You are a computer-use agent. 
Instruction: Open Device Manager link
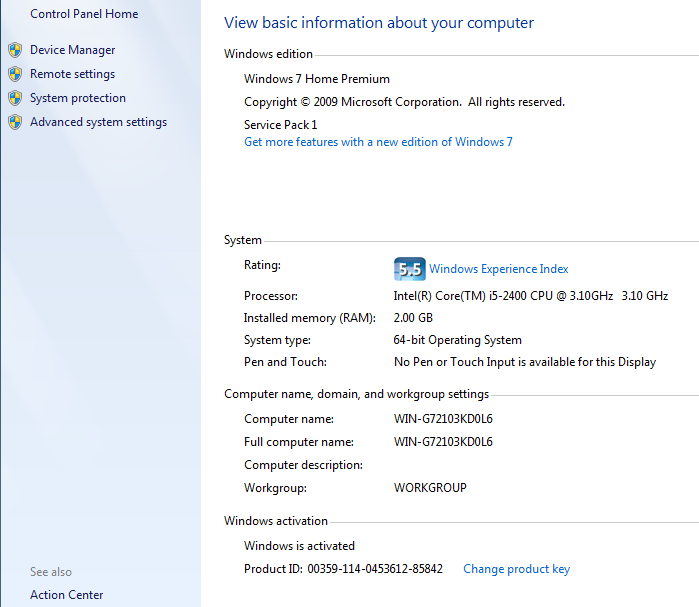(x=73, y=50)
